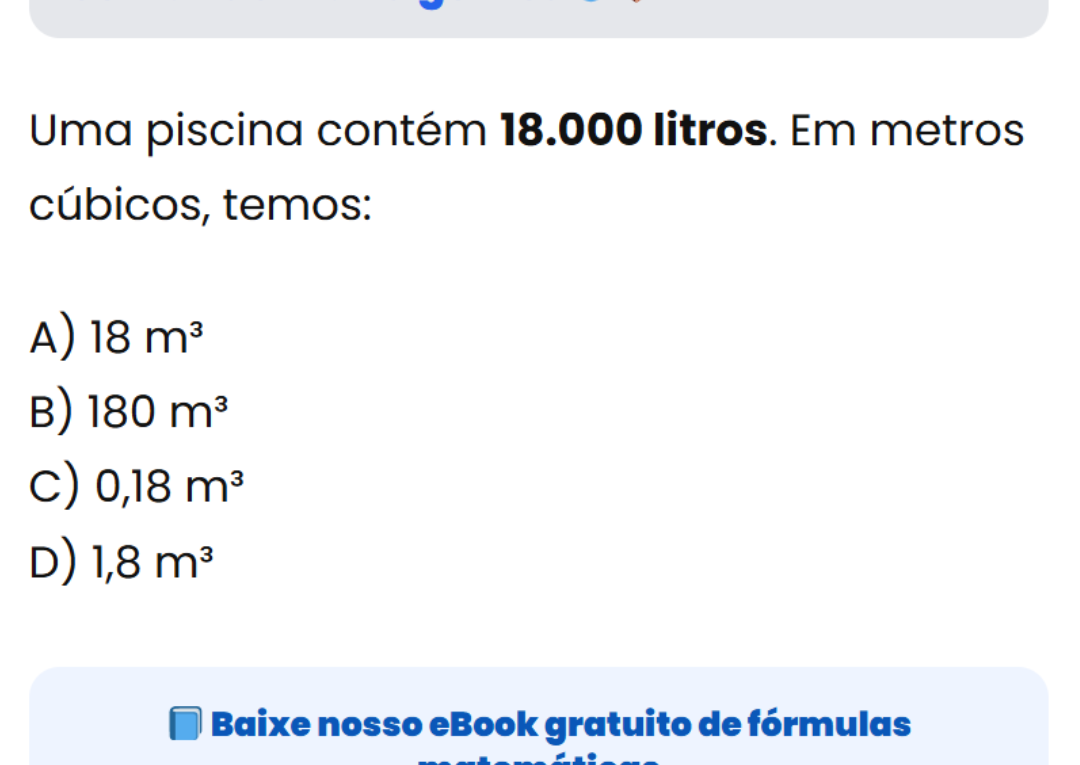Screen dimensions: 1080x765
Task: Click the answer value 0,18 m³
Action: pos(169,486)
